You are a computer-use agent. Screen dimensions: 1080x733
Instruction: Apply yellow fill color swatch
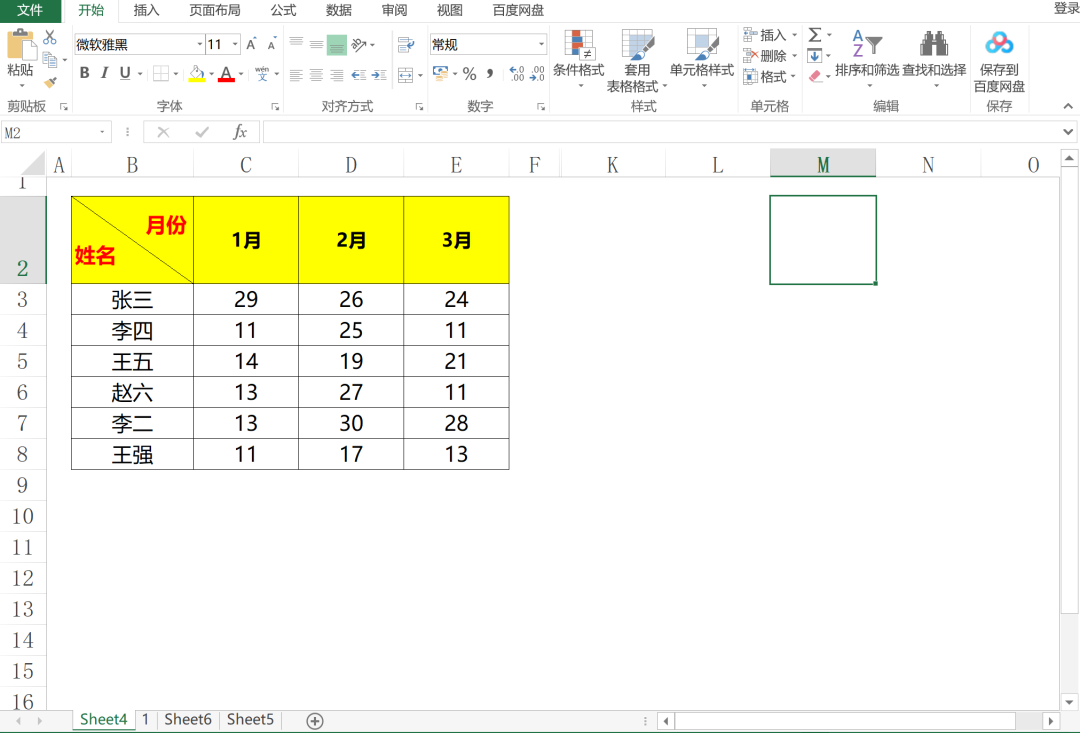[x=197, y=74]
